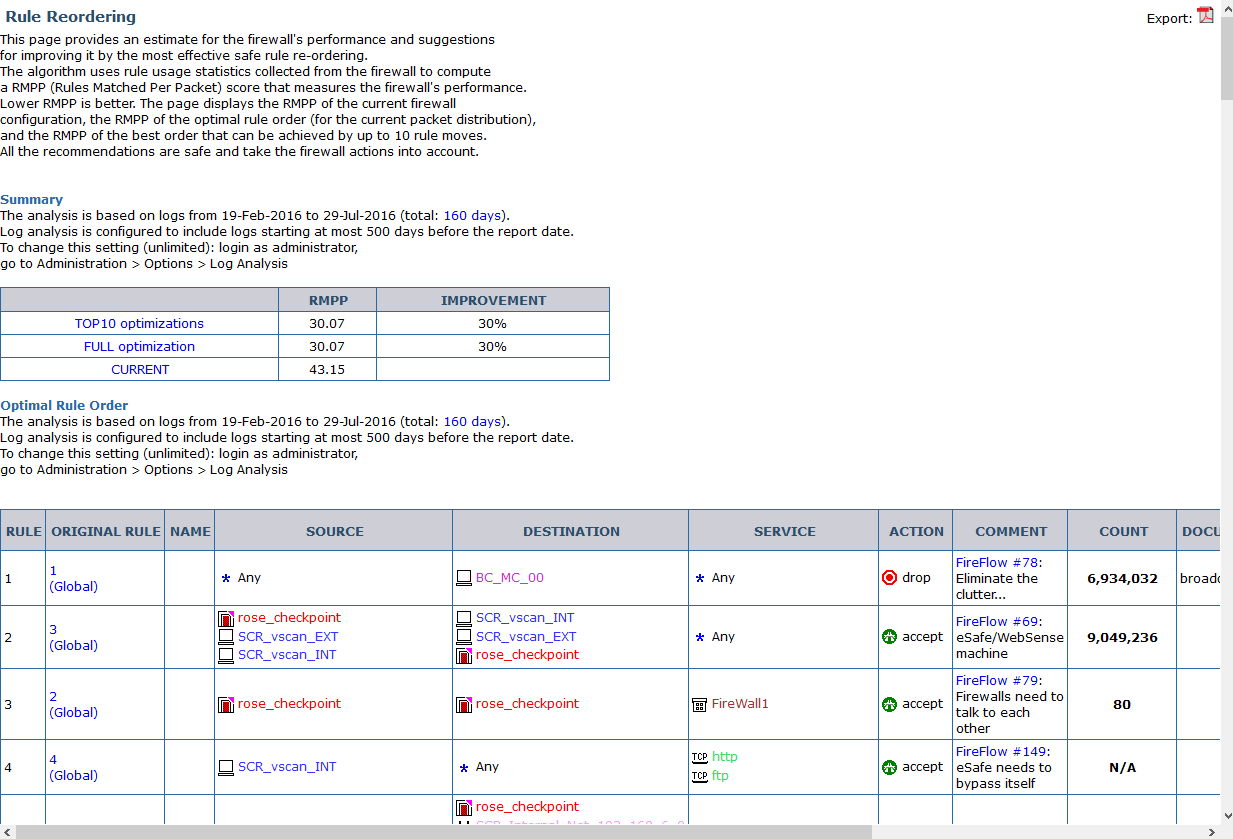Screen dimensions: 1233x839
Task: Open the FULL optimization link
Action: point(139,347)
